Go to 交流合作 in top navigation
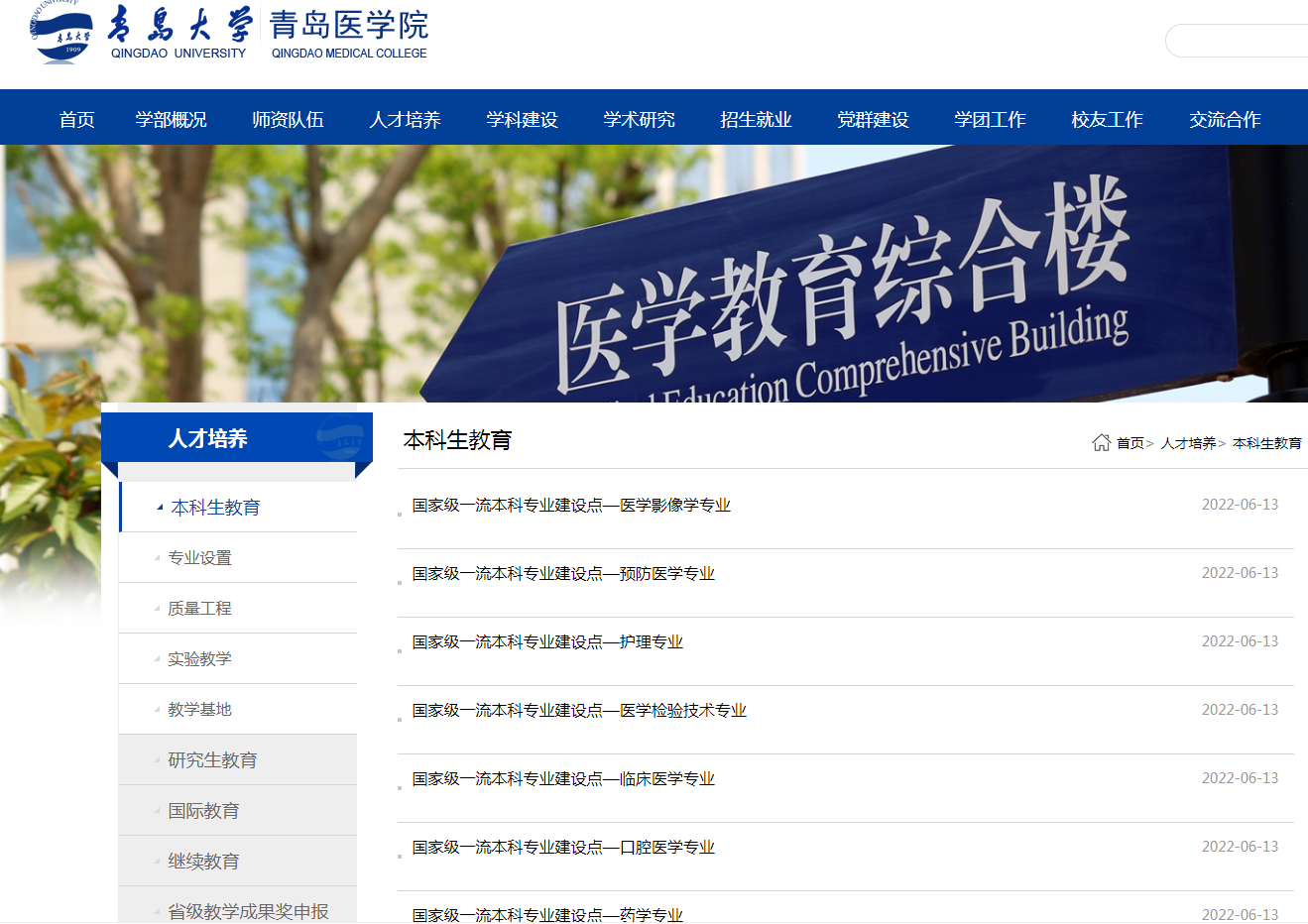This screenshot has width=1308, height=924. click(x=1225, y=120)
